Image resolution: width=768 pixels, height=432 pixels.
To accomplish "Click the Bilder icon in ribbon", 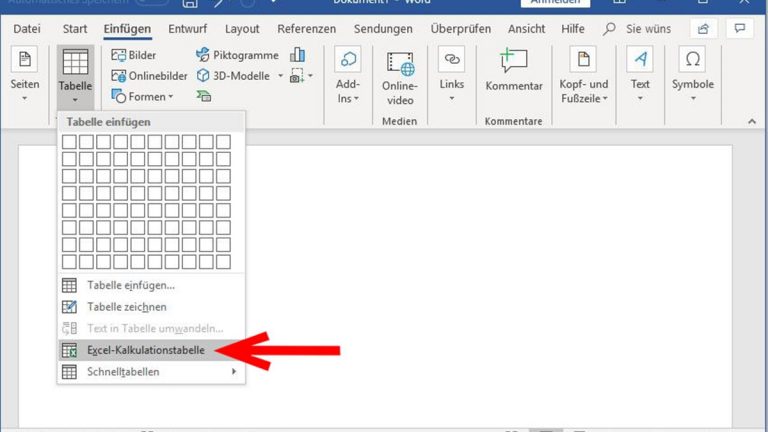I will 120,56.
